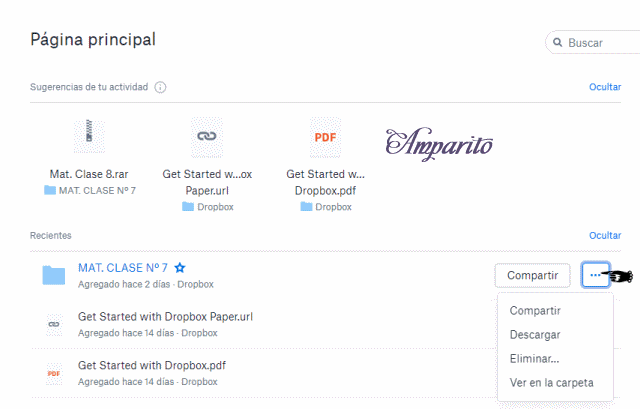This screenshot has height=409, width=640.
Task: Hide the activity suggestions section
Action: coord(605,87)
